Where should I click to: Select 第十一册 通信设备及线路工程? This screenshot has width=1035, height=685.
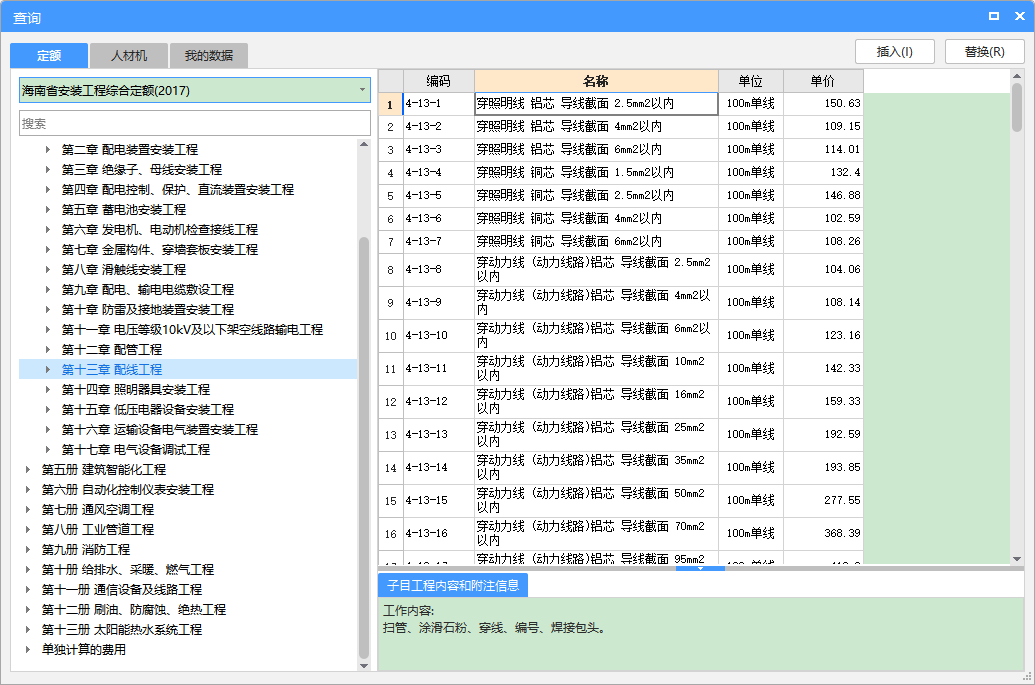pyautogui.click(x=121, y=589)
